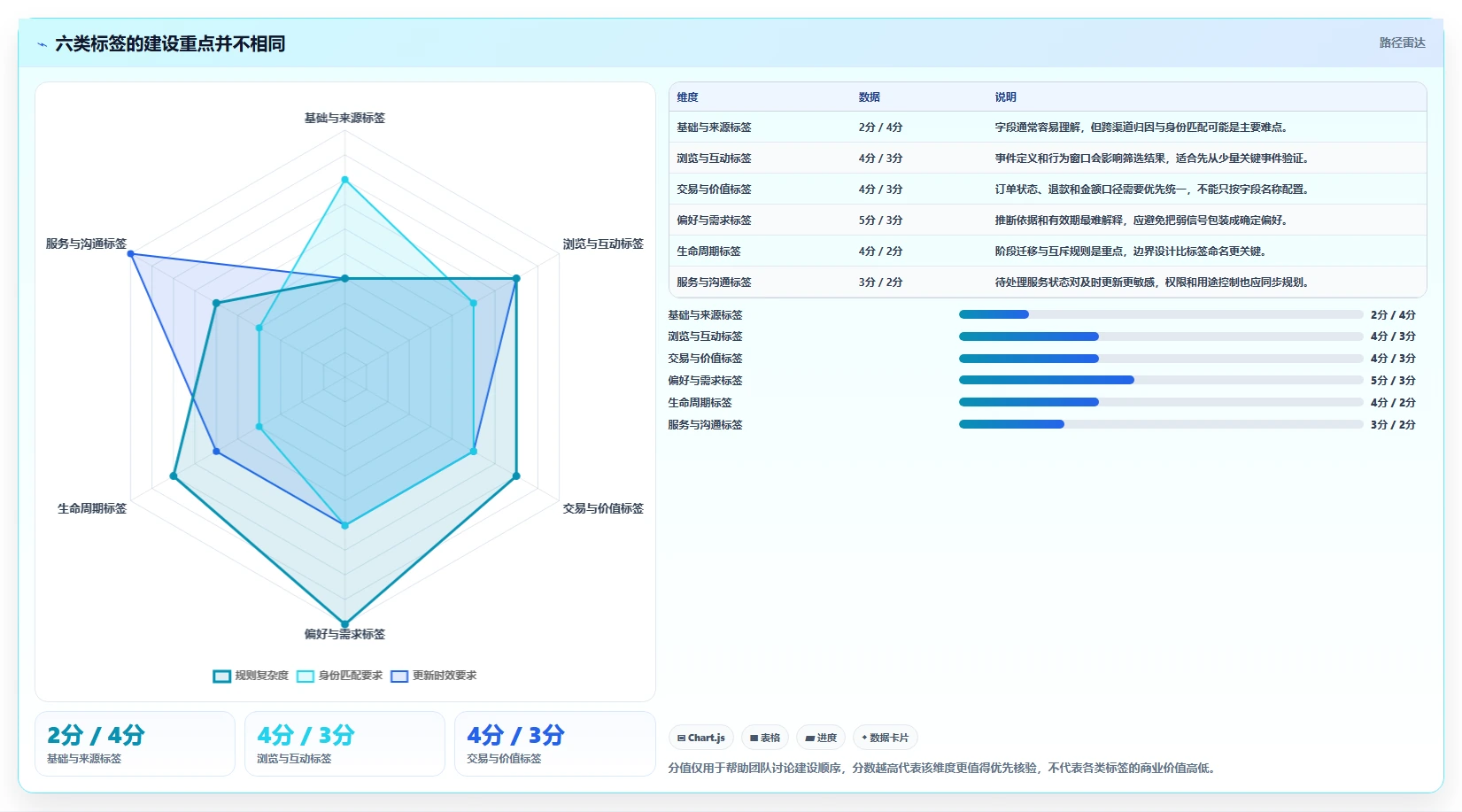Click the radar axis label 交易与价值标签
The height and width of the screenshot is (812, 1462).
(603, 508)
